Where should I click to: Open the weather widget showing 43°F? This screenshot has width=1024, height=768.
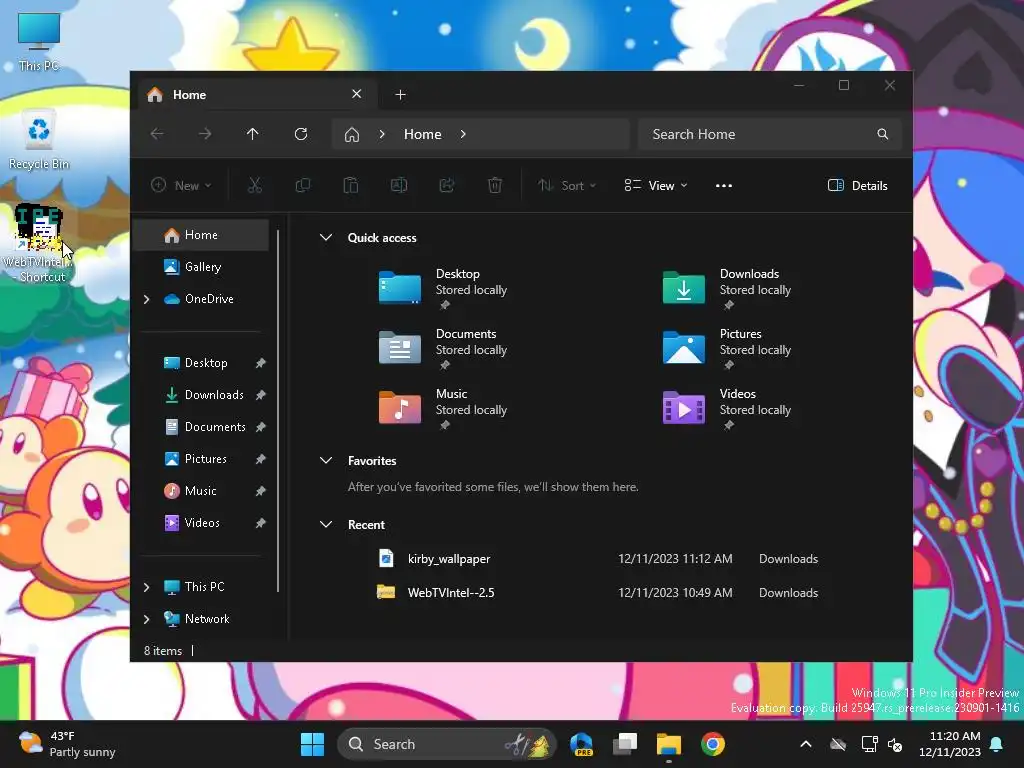point(68,744)
